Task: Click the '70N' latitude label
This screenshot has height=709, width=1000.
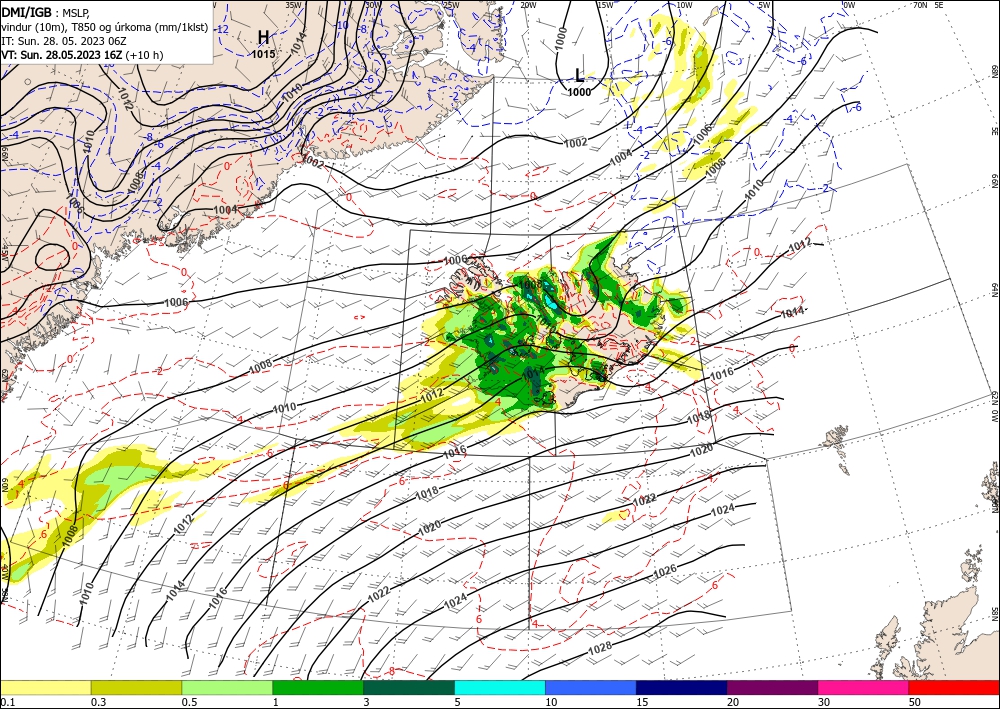Action: coord(920,5)
